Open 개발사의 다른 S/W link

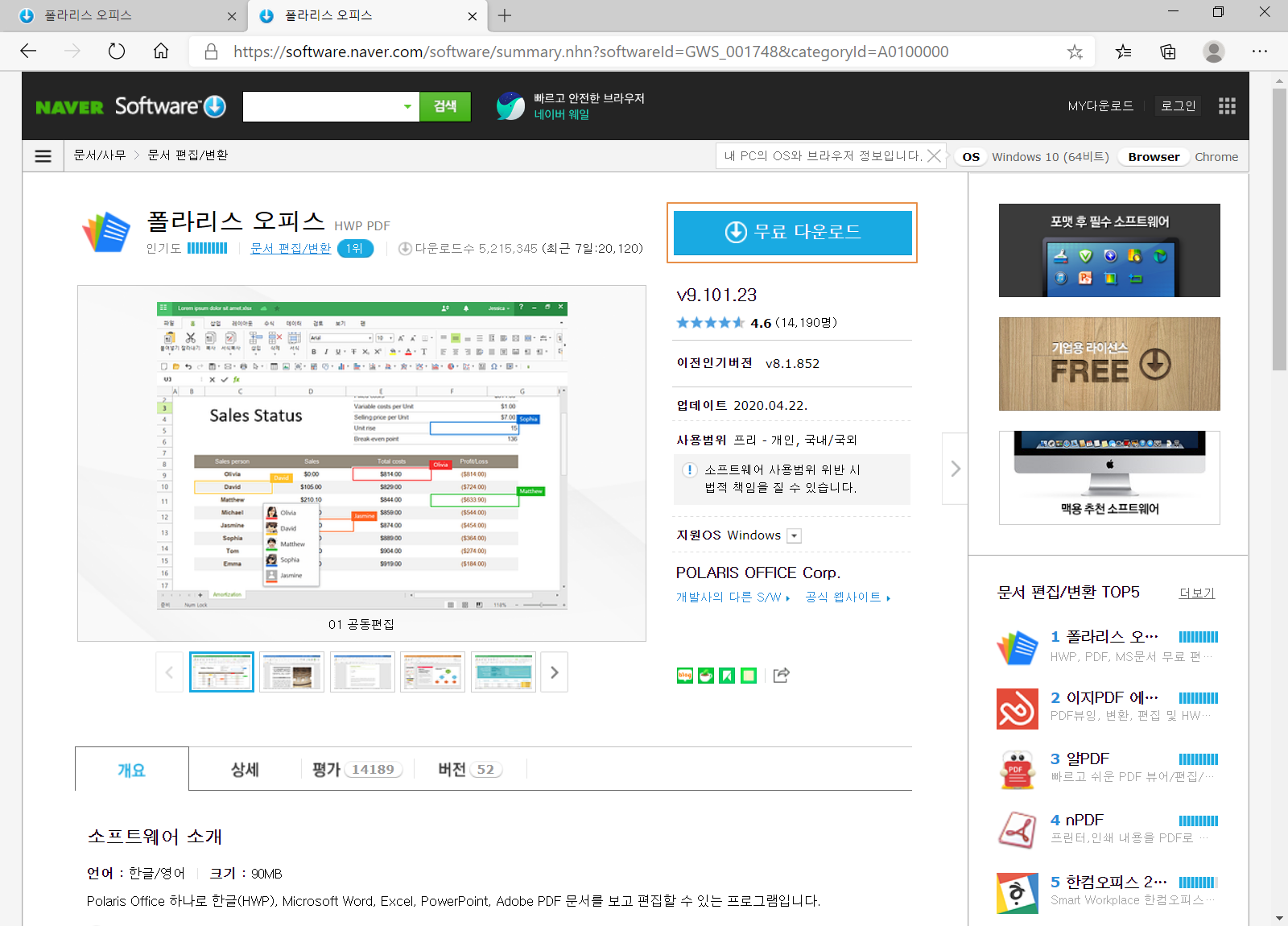[733, 597]
